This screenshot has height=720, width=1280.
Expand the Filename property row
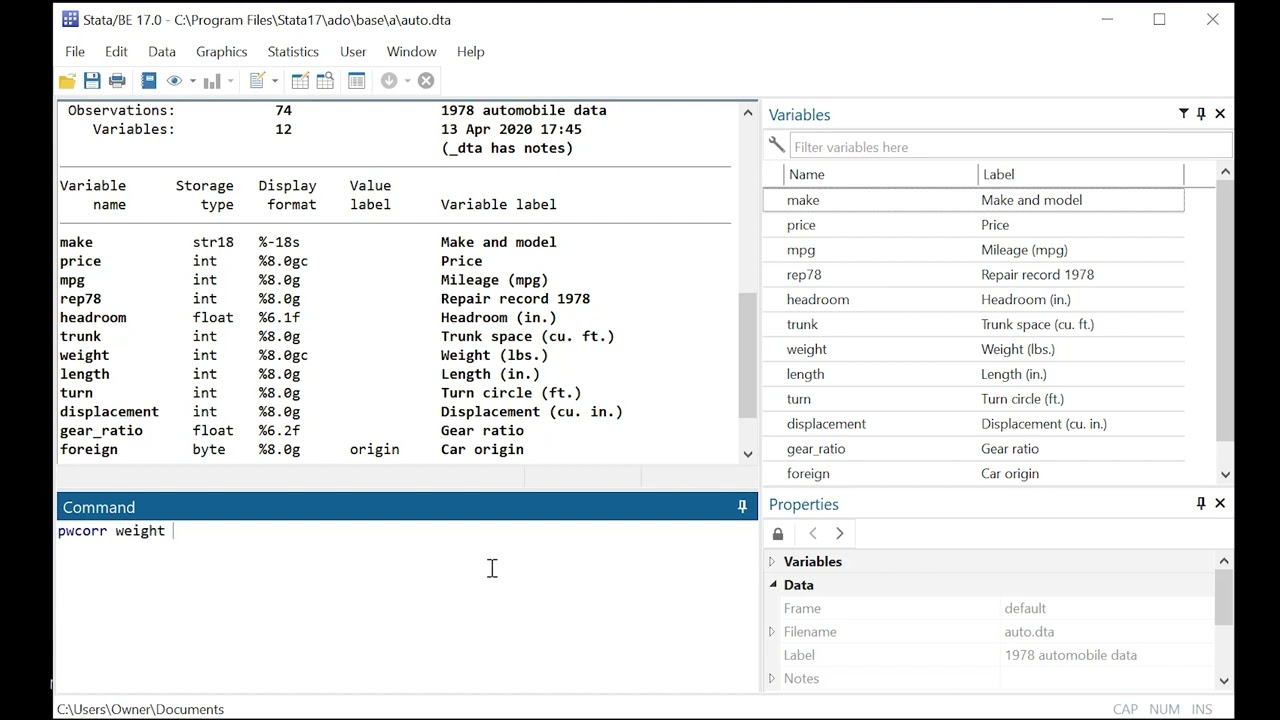click(772, 632)
